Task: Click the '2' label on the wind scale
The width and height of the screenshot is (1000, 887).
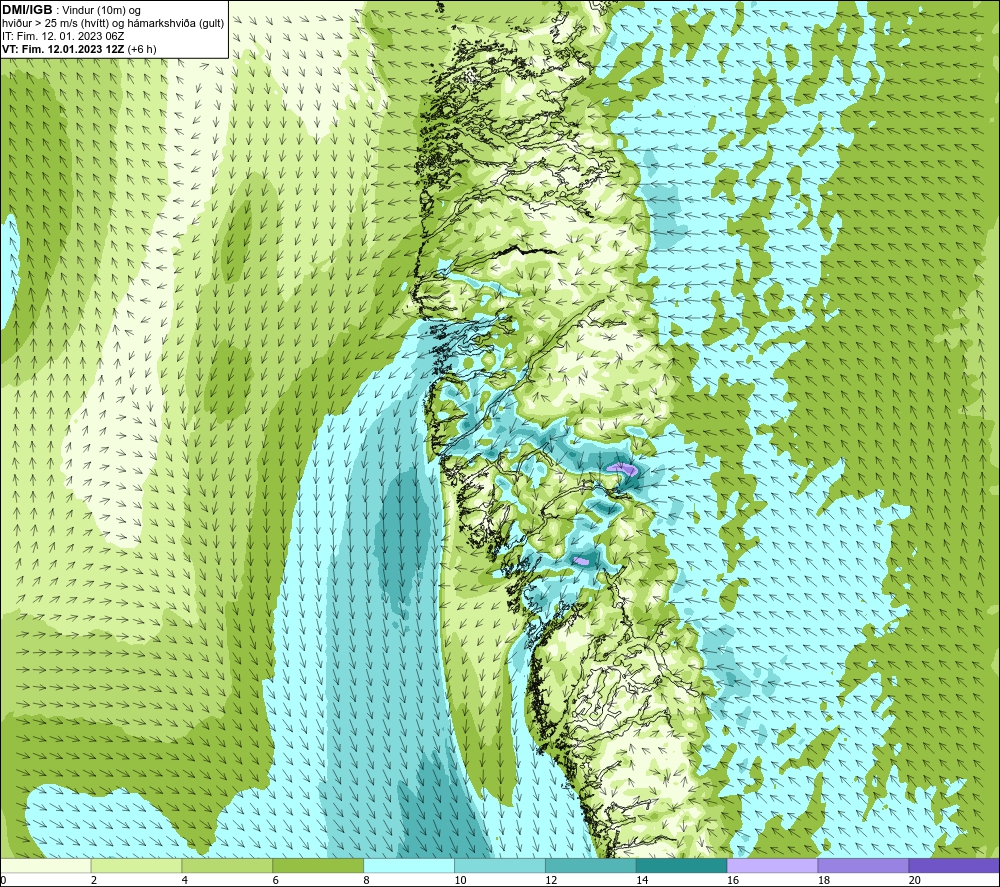Action: [94, 880]
